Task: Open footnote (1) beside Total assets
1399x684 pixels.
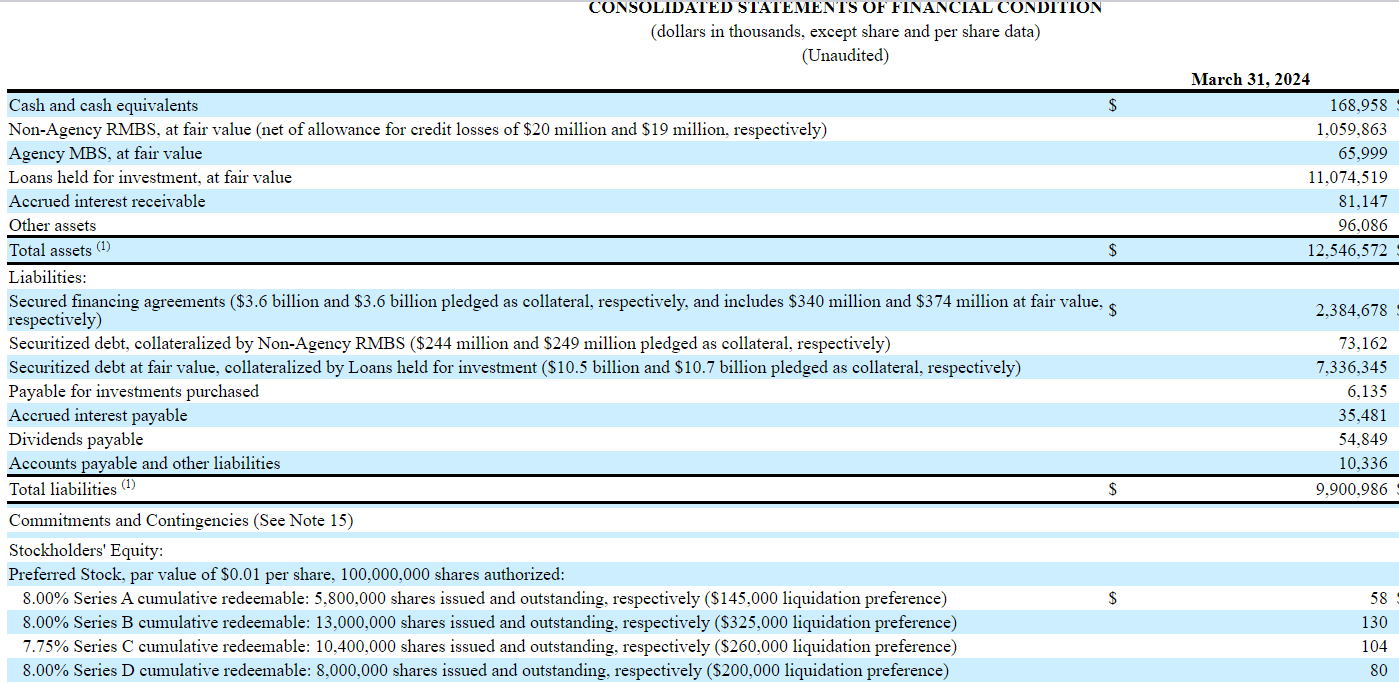Action: (104, 247)
